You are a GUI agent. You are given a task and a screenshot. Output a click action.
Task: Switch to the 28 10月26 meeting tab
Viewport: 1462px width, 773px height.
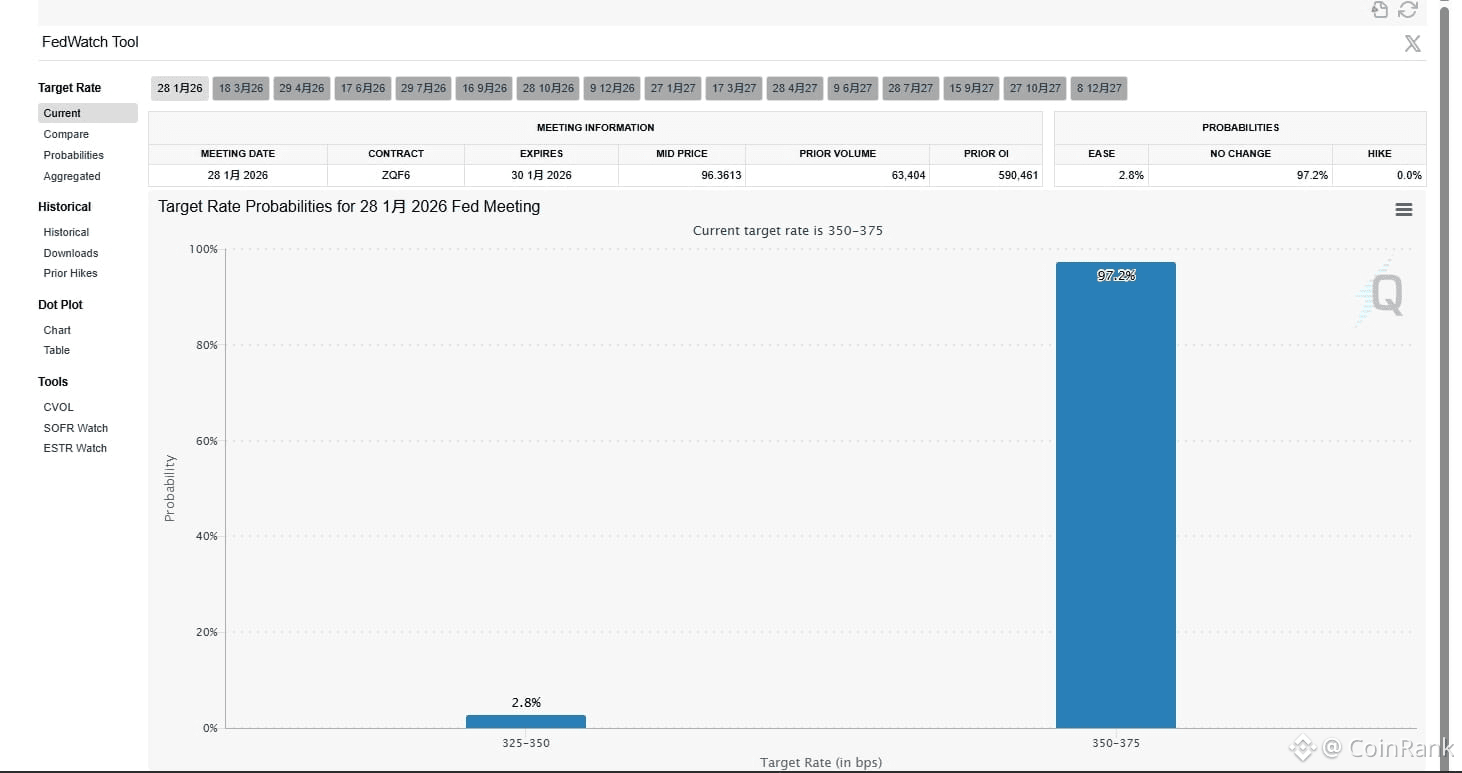548,88
